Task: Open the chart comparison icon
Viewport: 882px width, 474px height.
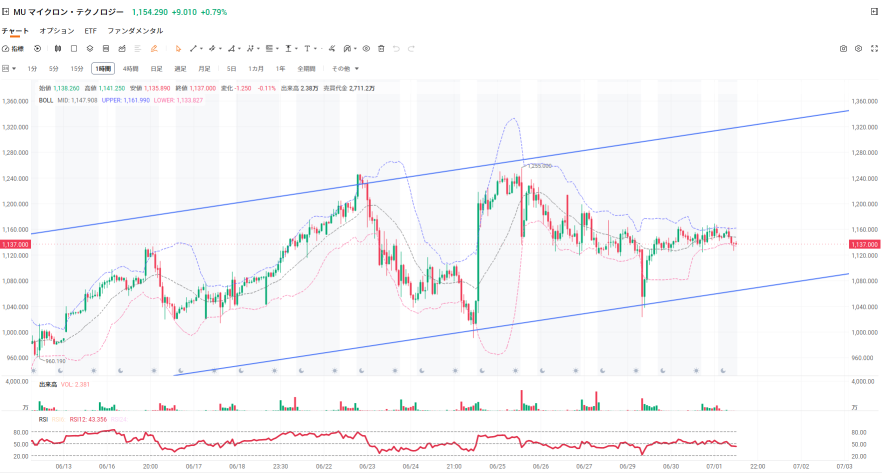Action: point(122,49)
